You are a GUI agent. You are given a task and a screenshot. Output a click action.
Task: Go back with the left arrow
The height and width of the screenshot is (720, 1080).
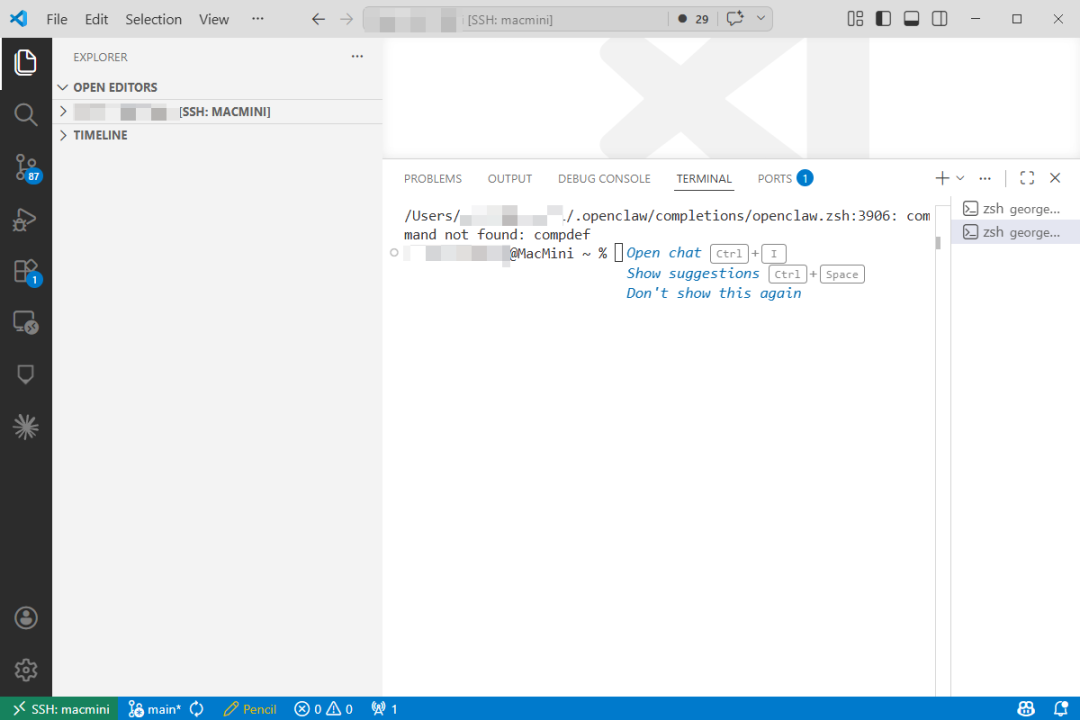(x=318, y=19)
